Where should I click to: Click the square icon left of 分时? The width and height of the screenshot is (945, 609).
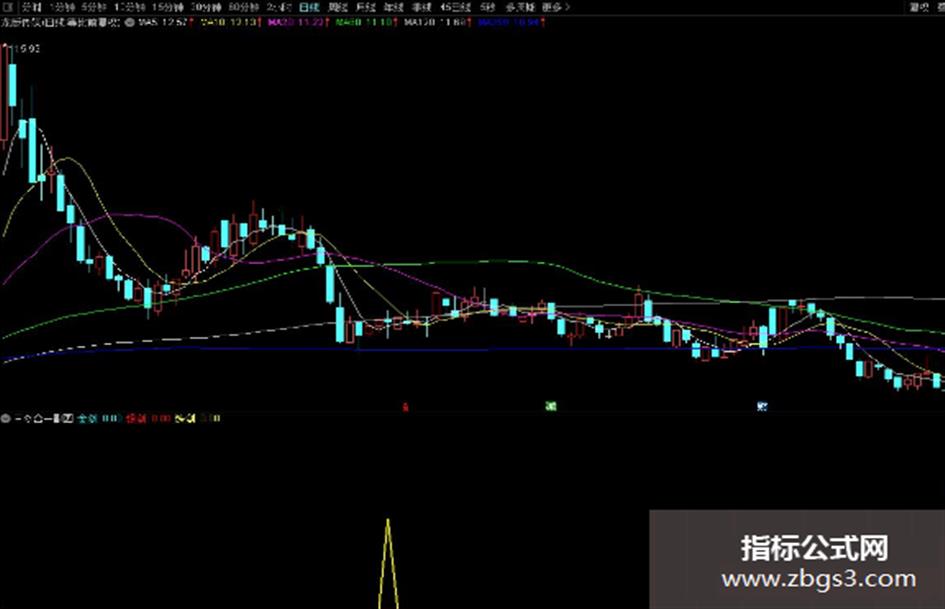tap(8, 7)
